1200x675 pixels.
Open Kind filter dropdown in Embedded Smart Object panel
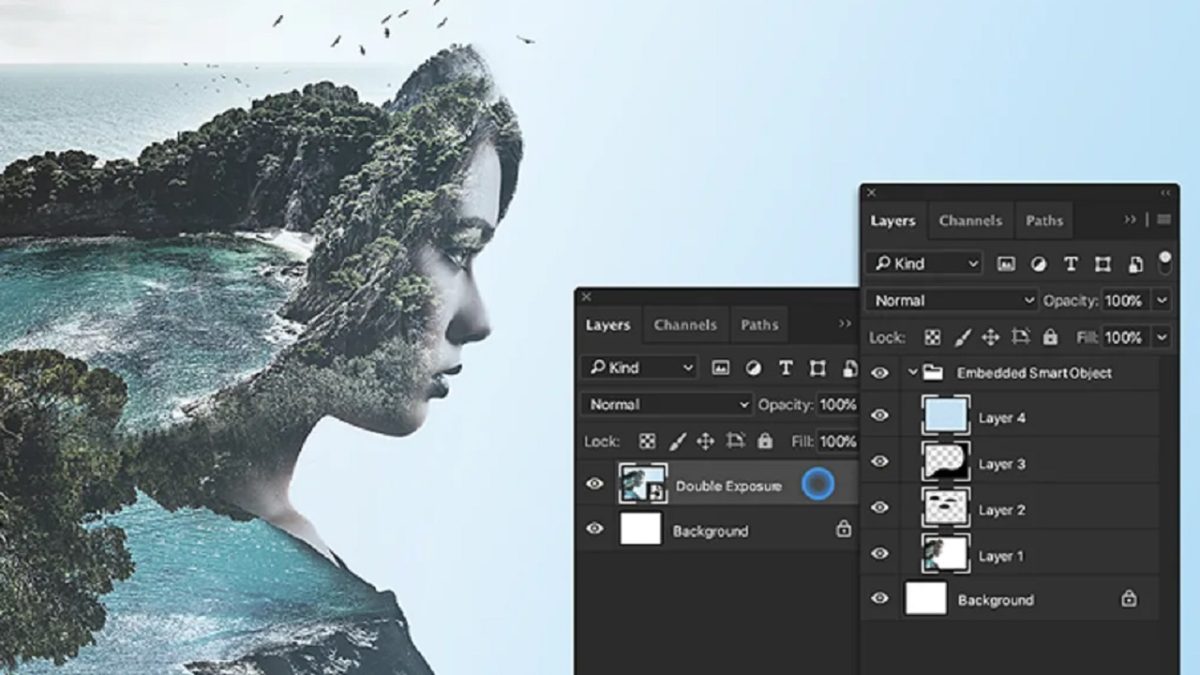[924, 264]
